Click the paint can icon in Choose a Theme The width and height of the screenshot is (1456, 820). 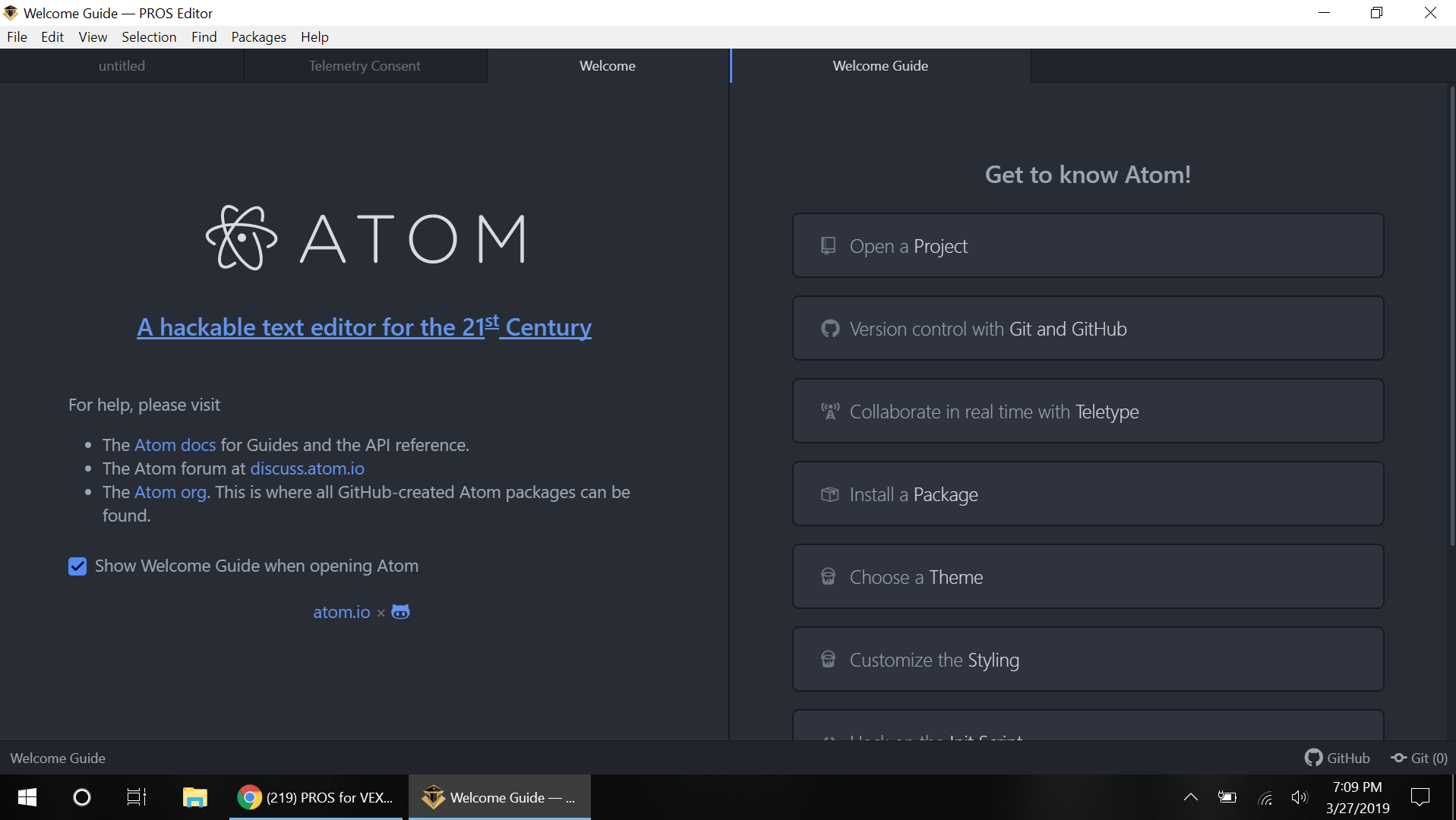click(x=828, y=577)
